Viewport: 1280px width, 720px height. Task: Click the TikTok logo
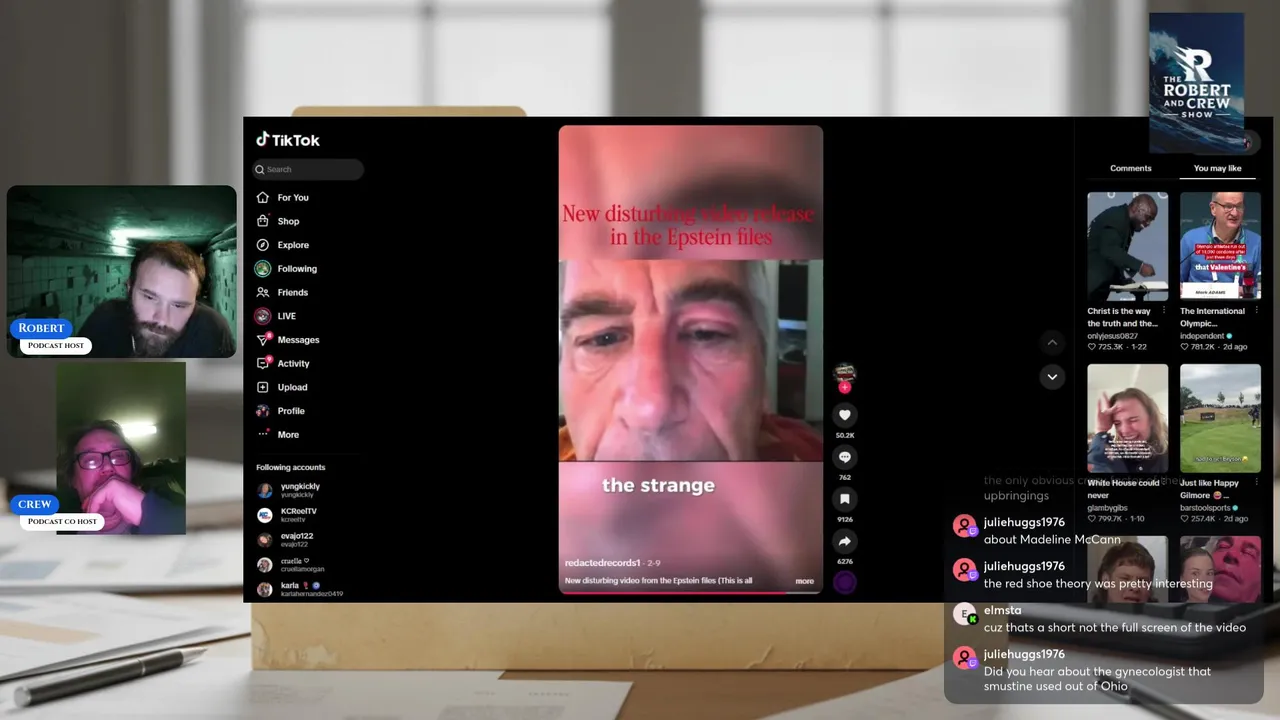coord(288,140)
